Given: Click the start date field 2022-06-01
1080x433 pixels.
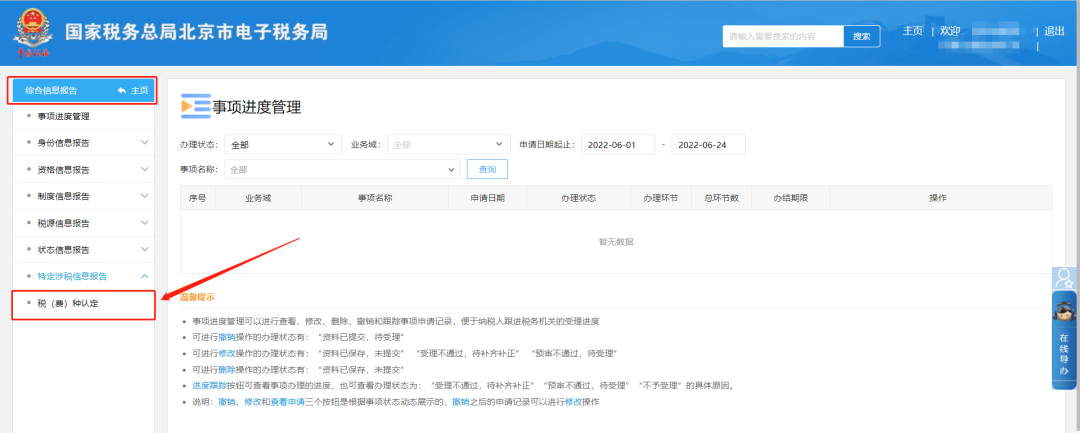Looking at the screenshot, I should pos(617,144).
